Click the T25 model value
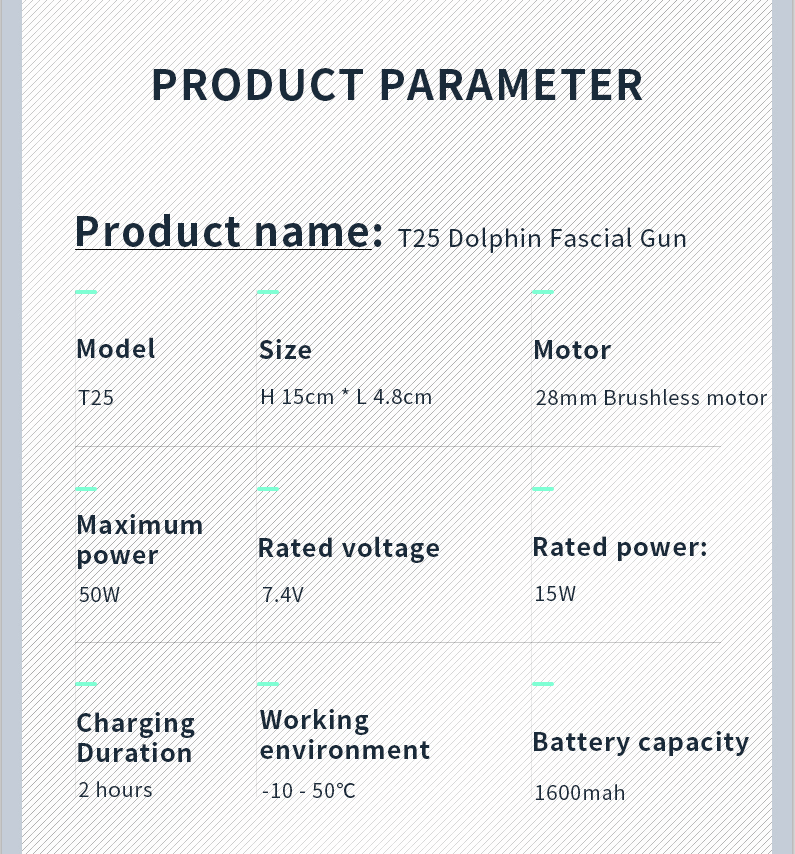 coord(96,398)
